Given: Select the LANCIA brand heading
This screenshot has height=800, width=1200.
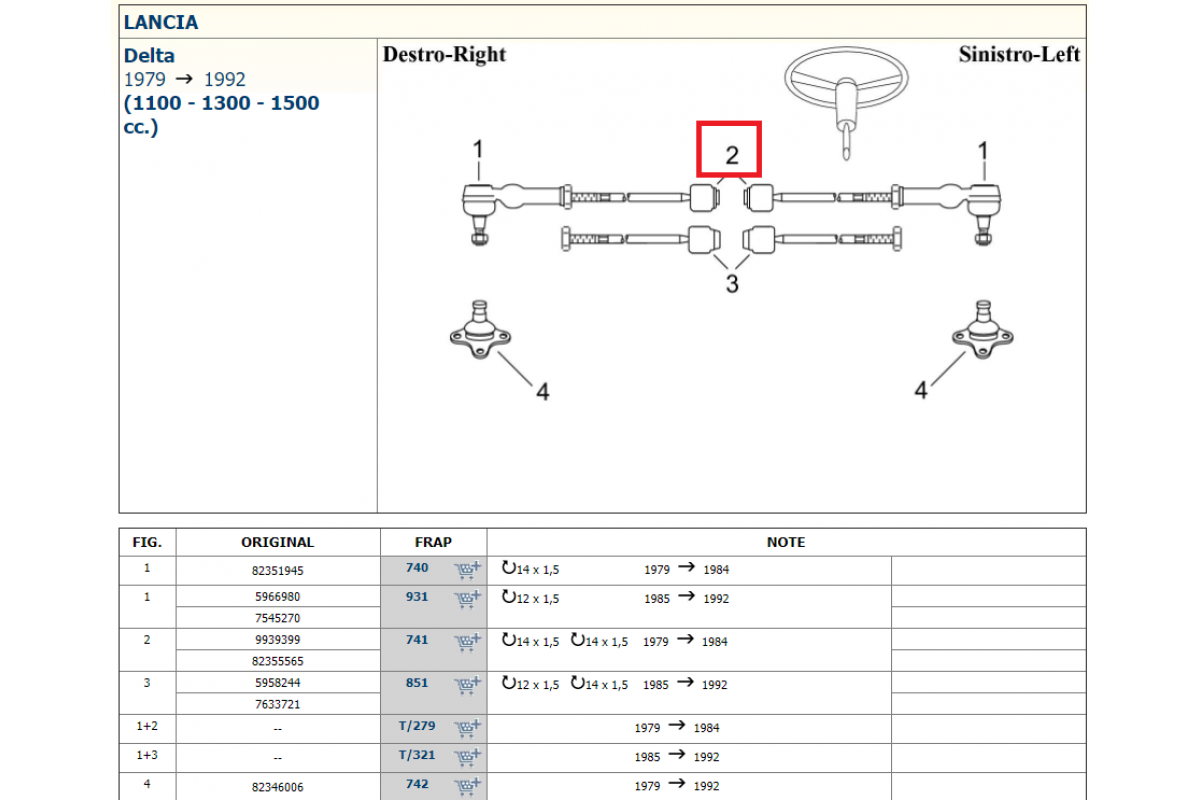Looking at the screenshot, I should click(161, 22).
